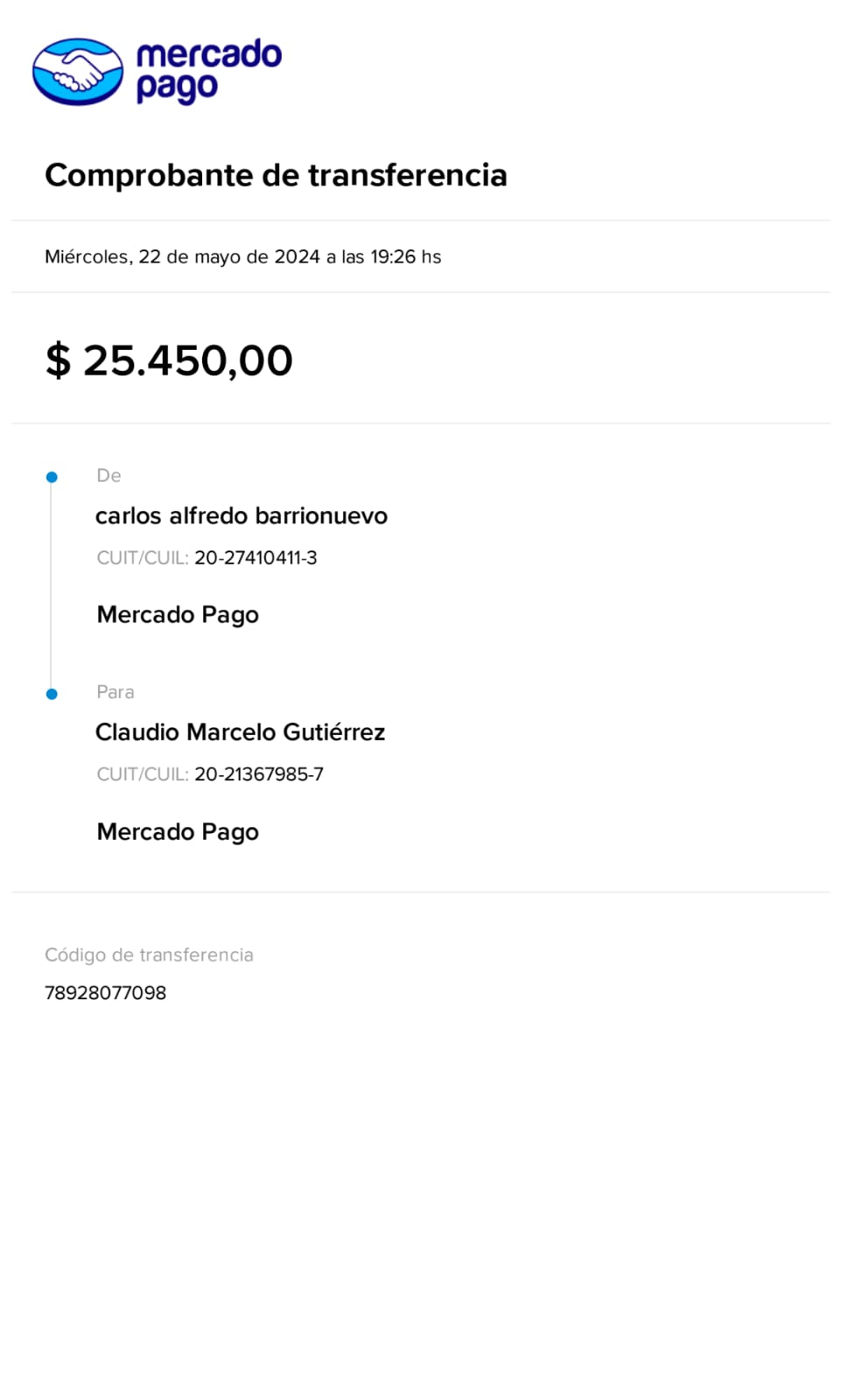Click "Mercado Pago" under the sender details
Image resolution: width=841 pixels, height=1400 pixels.
(178, 615)
